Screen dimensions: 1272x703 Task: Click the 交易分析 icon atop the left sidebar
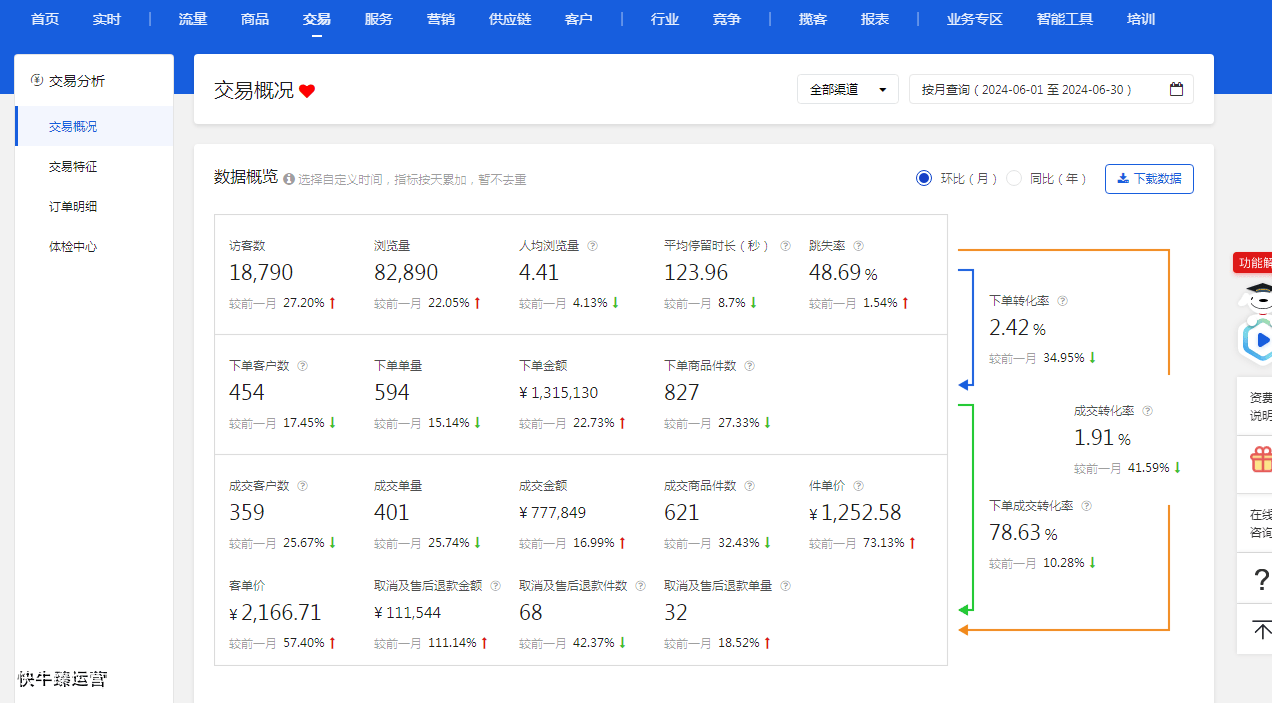[35, 80]
